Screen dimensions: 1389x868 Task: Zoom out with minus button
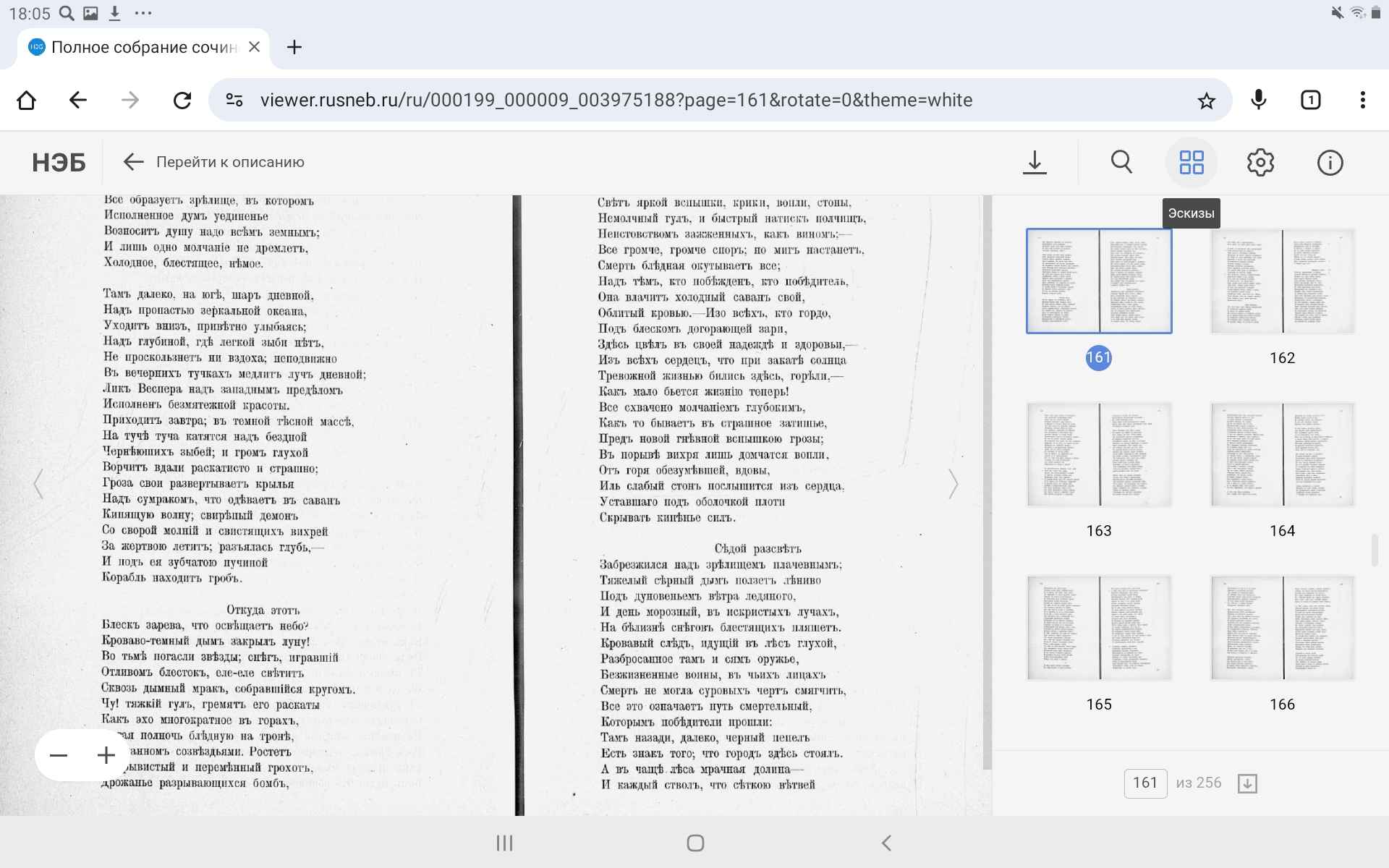(x=59, y=756)
